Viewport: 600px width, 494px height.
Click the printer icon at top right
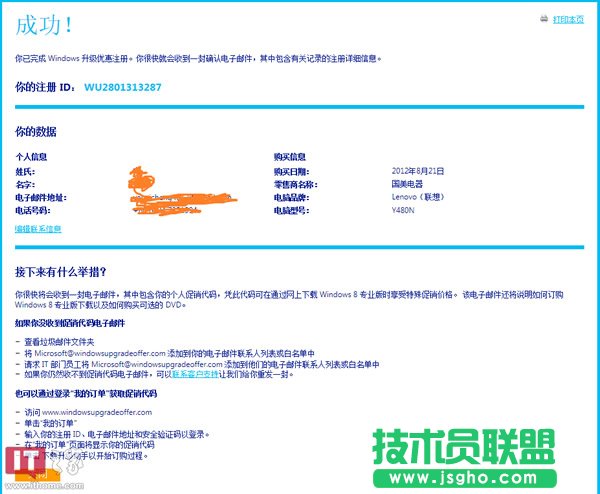pyautogui.click(x=544, y=18)
